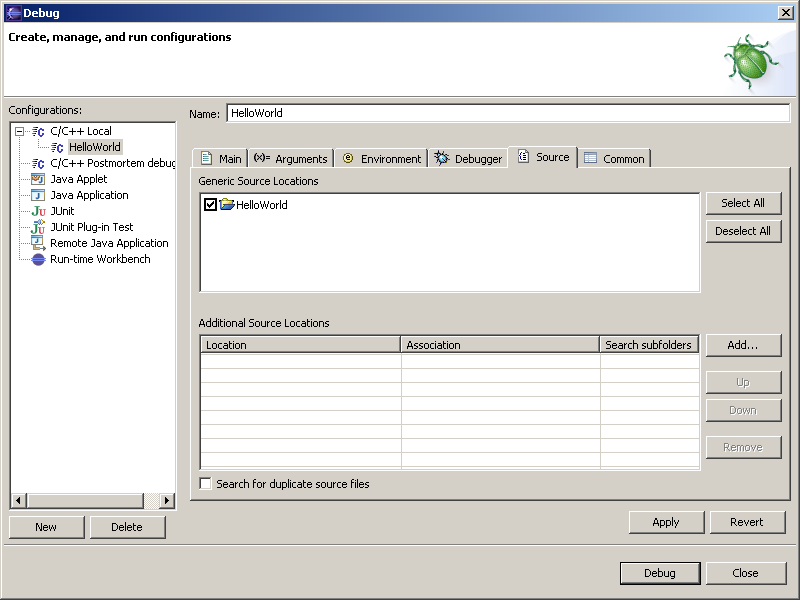
Task: Click inside the Name text field
Action: [507, 113]
